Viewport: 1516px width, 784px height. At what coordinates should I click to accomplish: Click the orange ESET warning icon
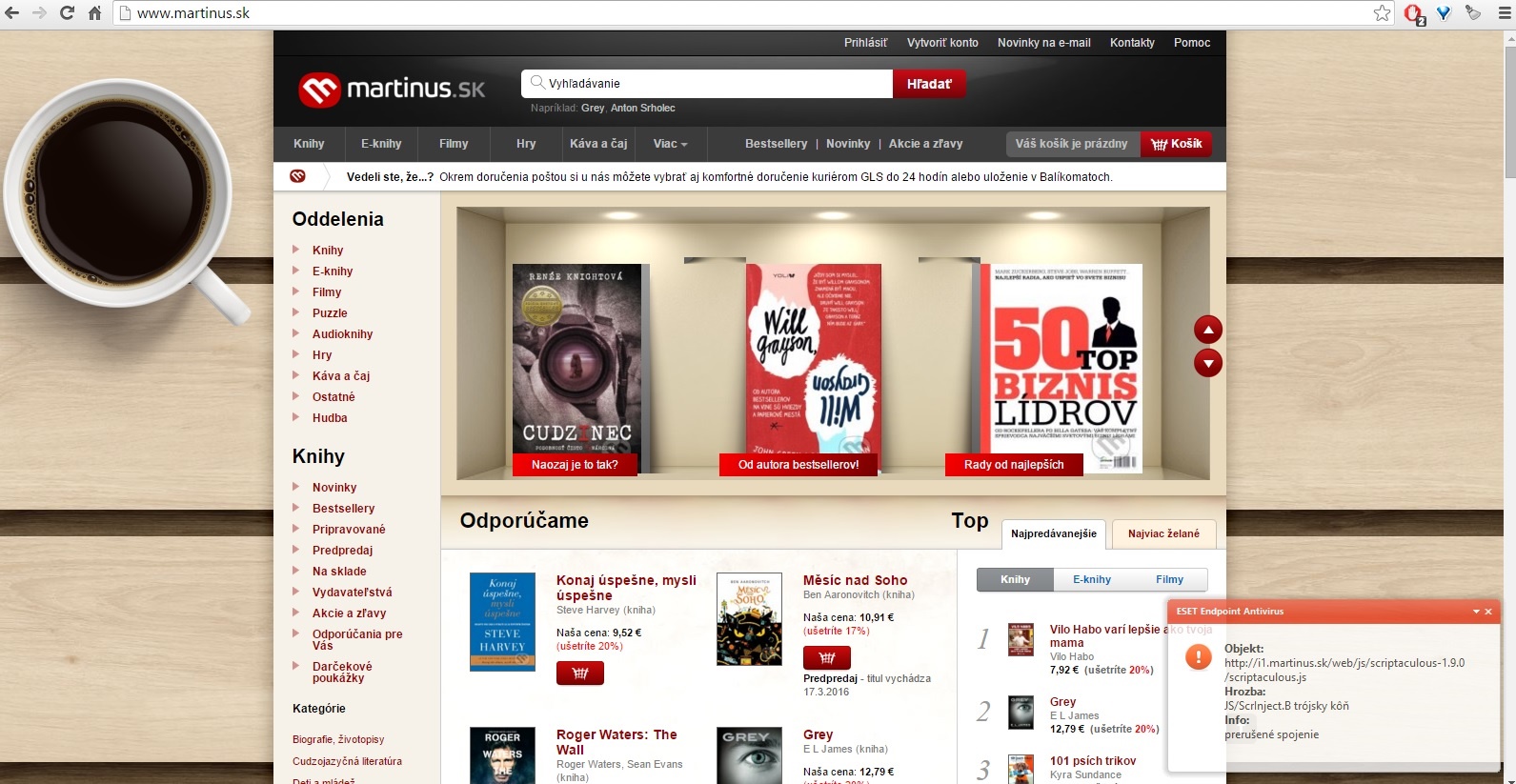click(x=1198, y=656)
